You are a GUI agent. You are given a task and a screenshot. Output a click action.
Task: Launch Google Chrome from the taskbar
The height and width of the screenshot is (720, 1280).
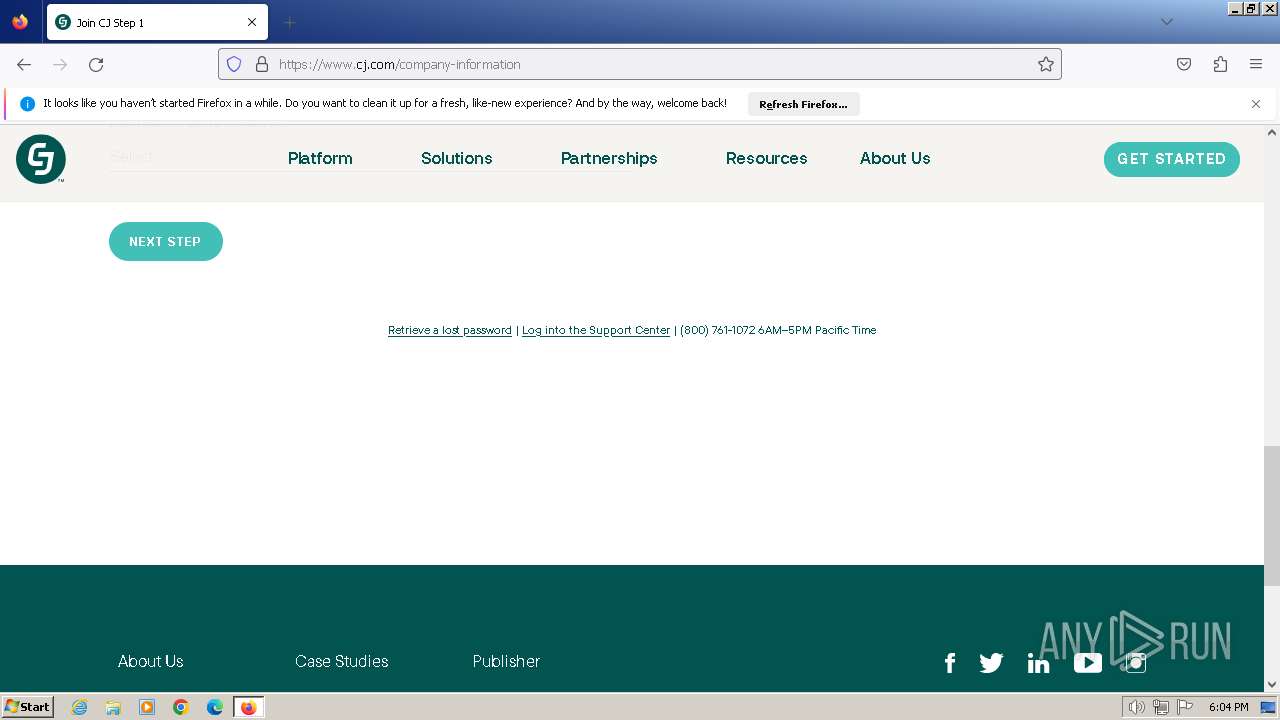(181, 707)
